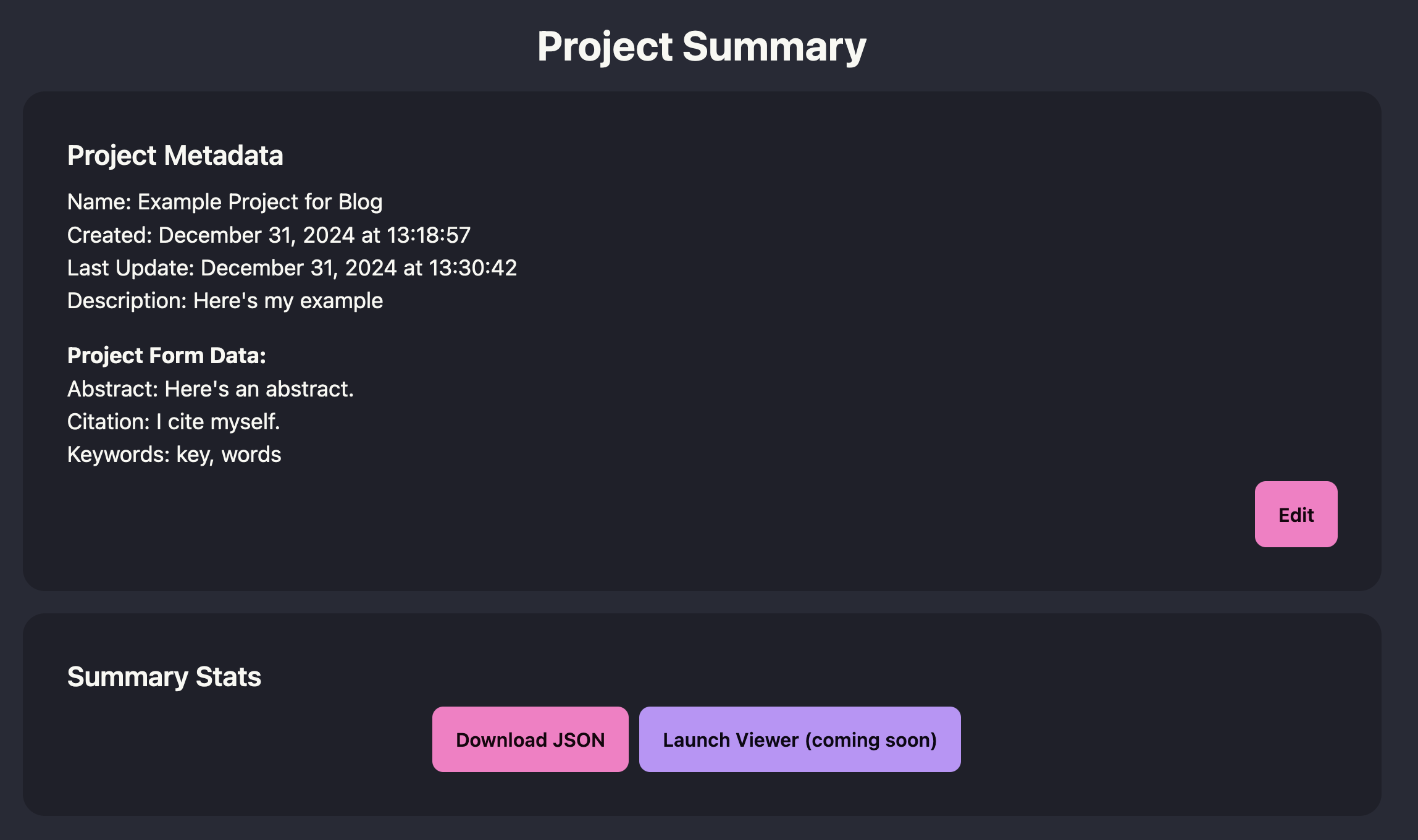
Task: Click the pink Edit button
Action: (1296, 514)
